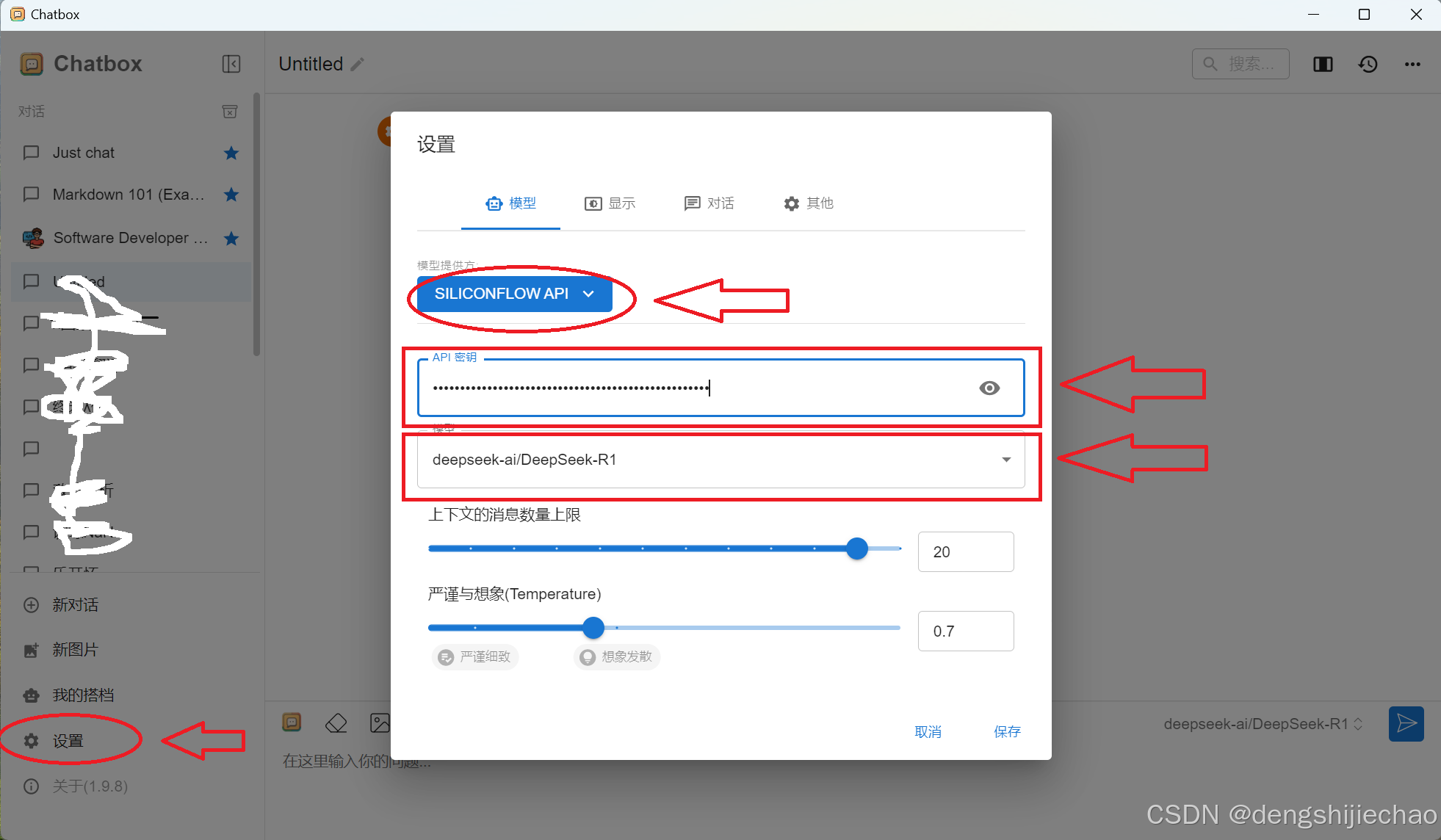Click the 取消 button
Viewport: 1441px width, 840px height.
(928, 731)
